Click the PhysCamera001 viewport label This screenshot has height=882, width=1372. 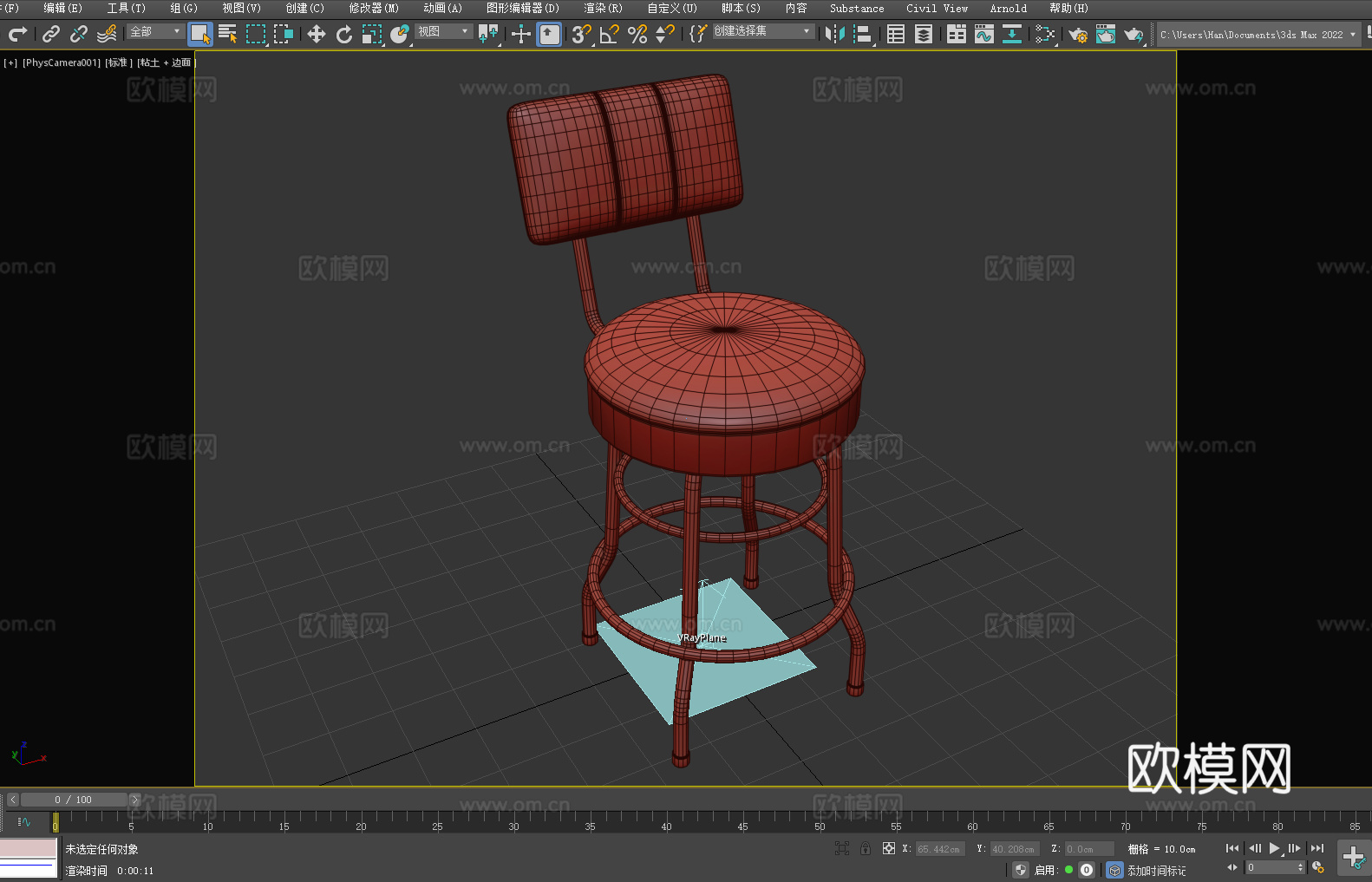click(62, 62)
